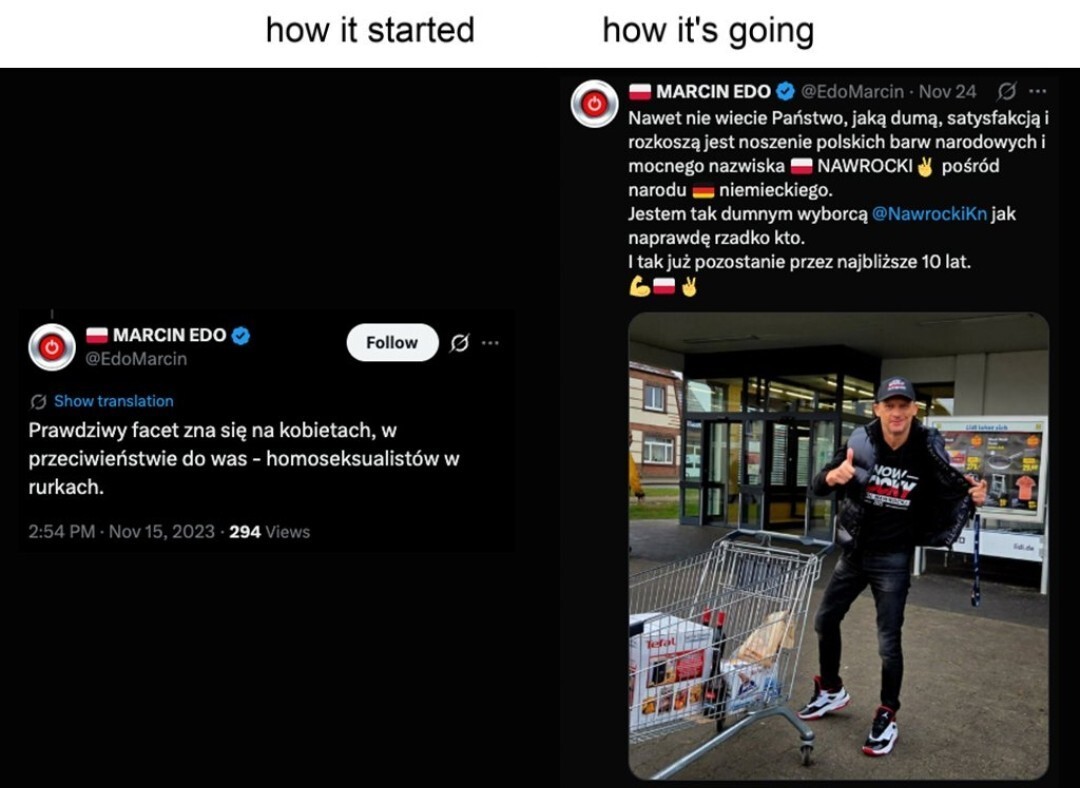This screenshot has width=1080, height=788.
Task: Click Show translation link
Action: 114,401
